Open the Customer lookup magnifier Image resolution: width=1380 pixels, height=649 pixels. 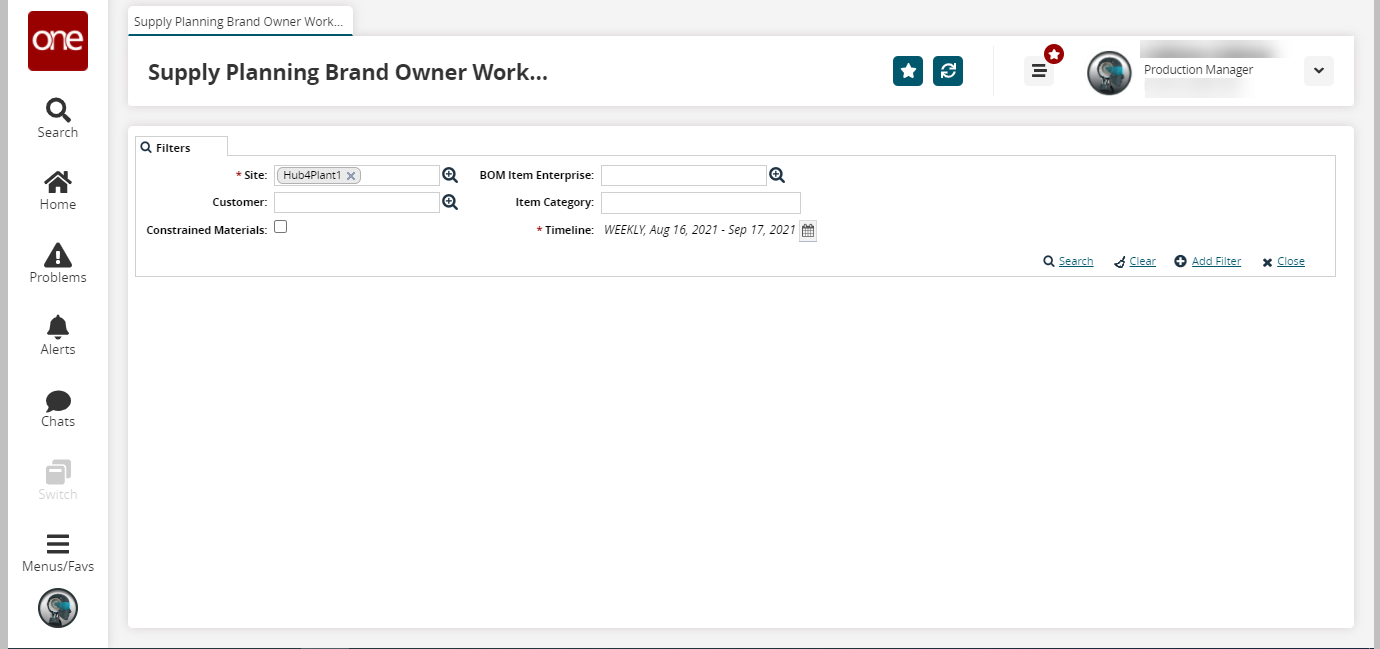click(x=450, y=202)
